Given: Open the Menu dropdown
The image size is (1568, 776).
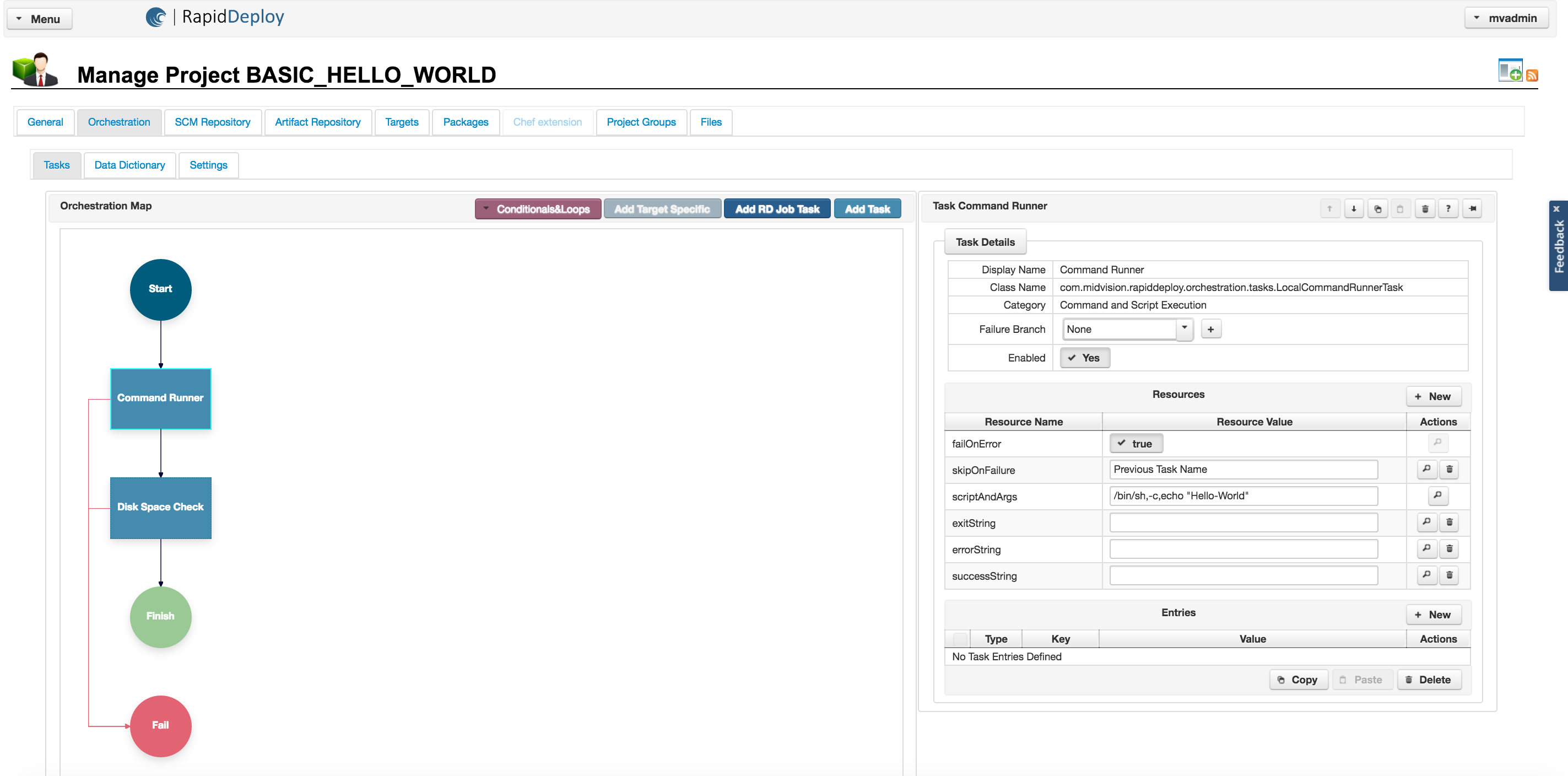Looking at the screenshot, I should pyautogui.click(x=39, y=19).
